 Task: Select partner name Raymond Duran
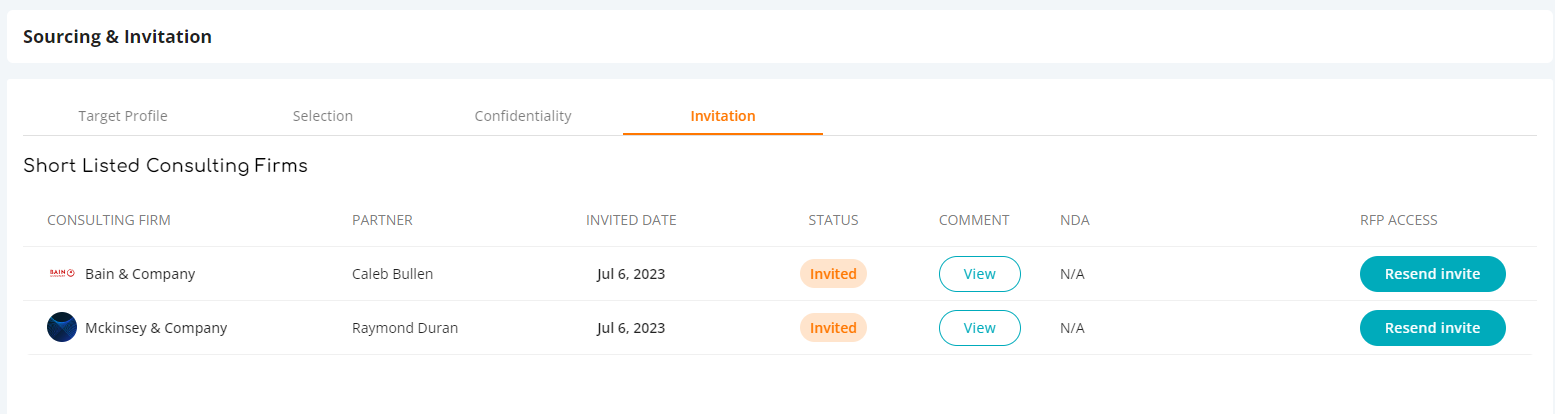click(x=405, y=328)
